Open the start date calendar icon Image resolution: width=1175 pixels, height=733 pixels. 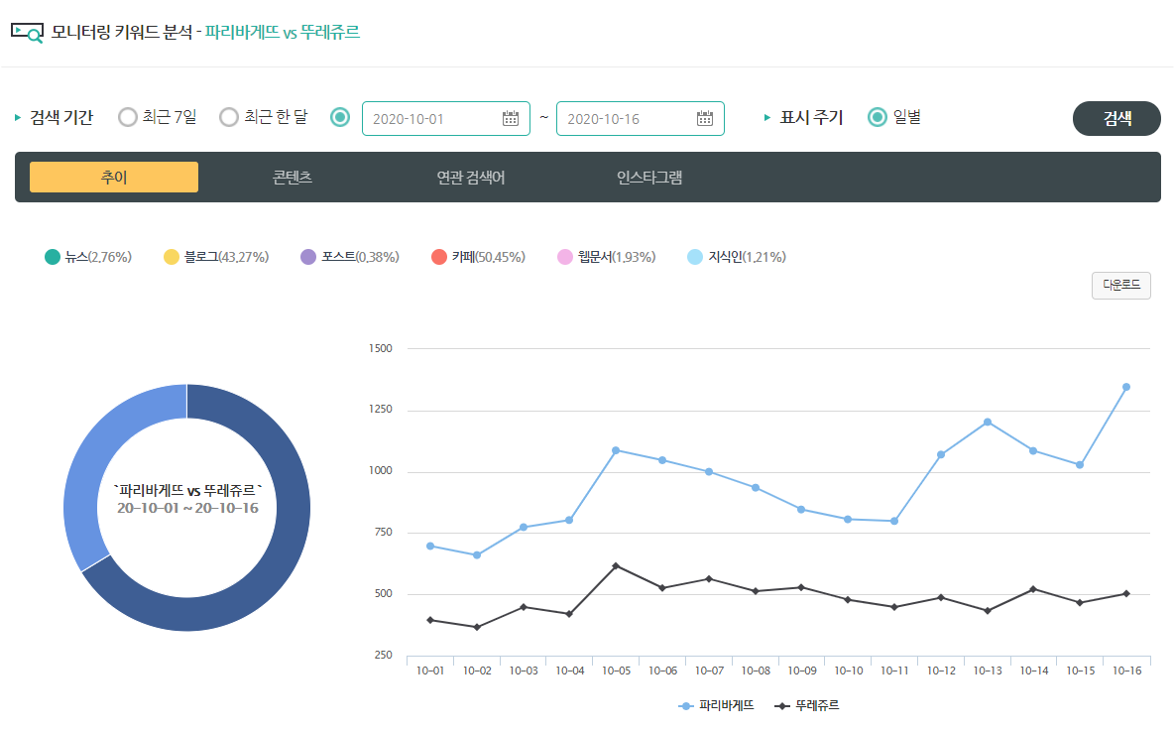(x=510, y=118)
